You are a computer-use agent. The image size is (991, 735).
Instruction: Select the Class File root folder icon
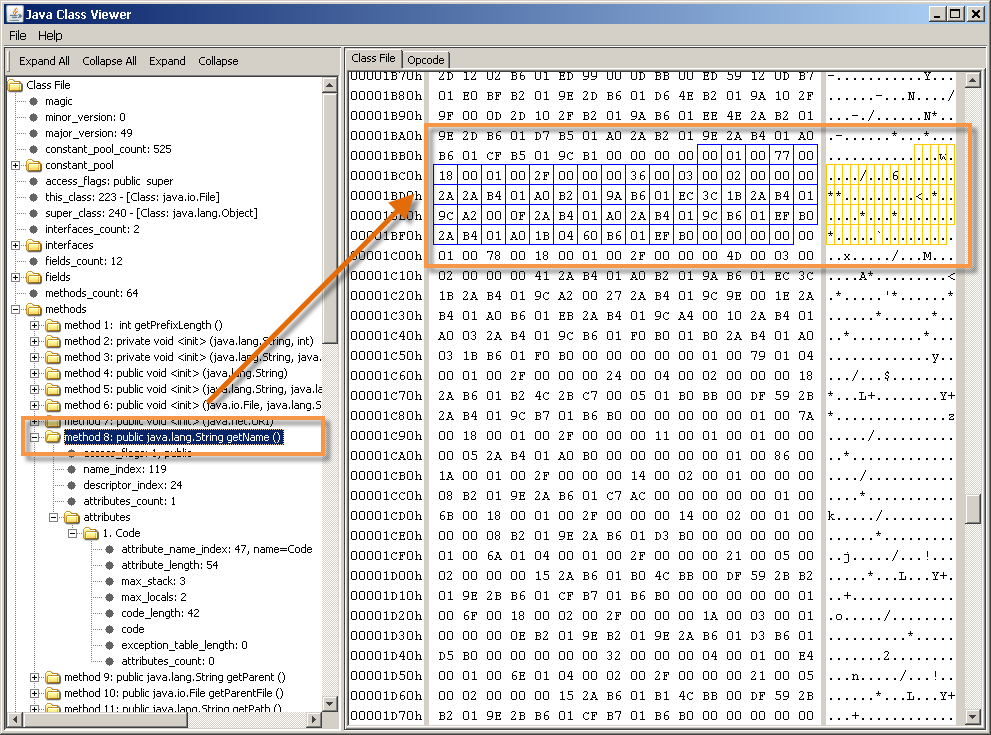pyautogui.click(x=15, y=85)
